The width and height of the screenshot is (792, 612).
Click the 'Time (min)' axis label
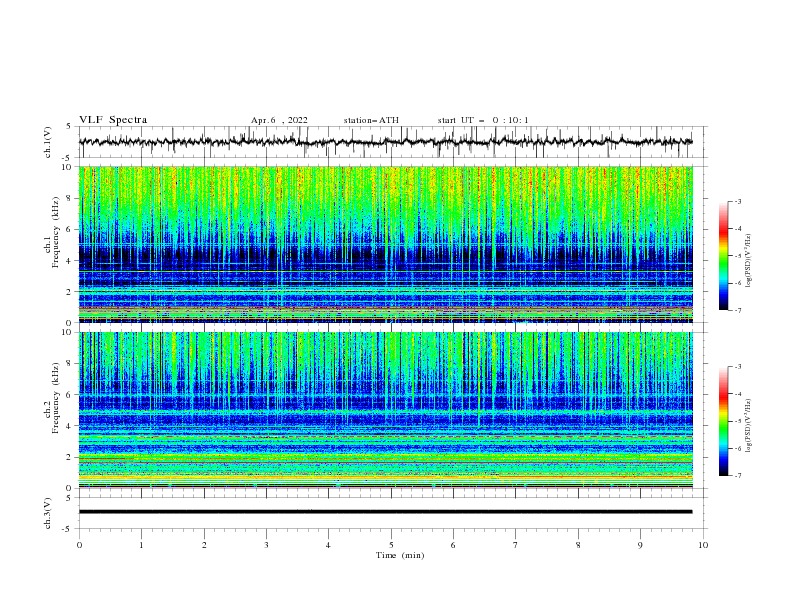[400, 555]
